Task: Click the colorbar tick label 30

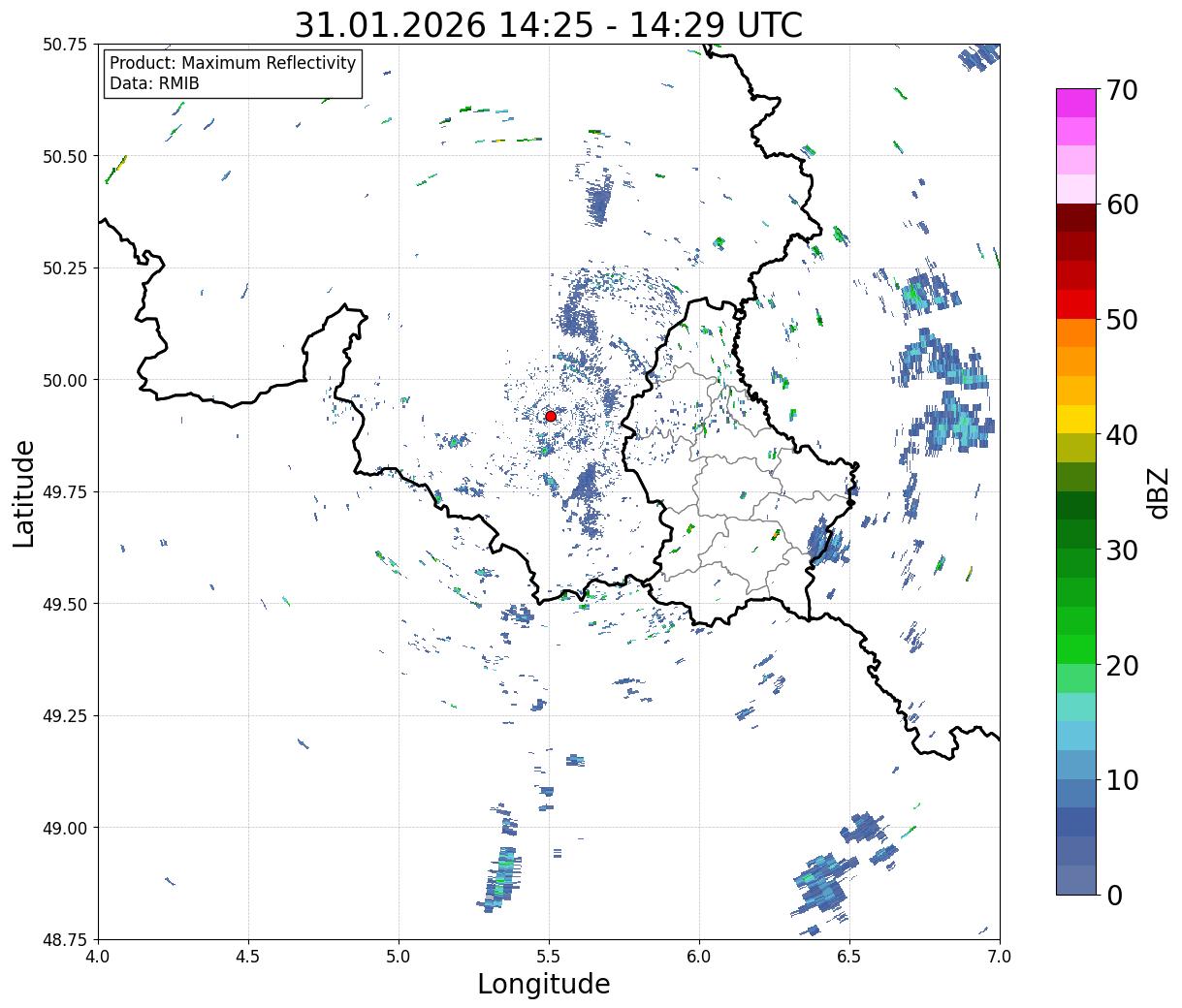Action: point(1122,551)
